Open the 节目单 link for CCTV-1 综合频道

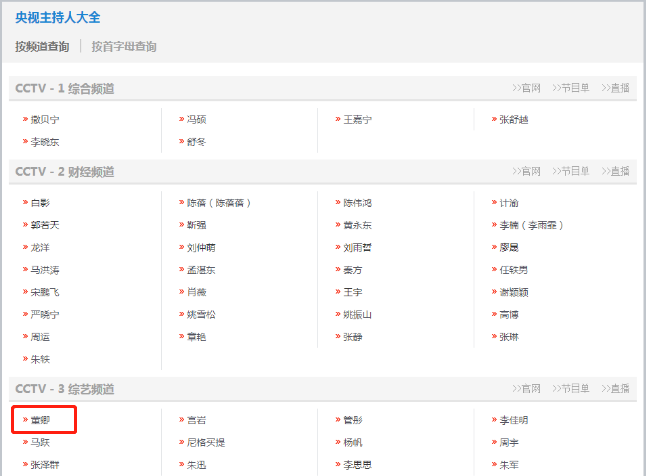point(571,88)
